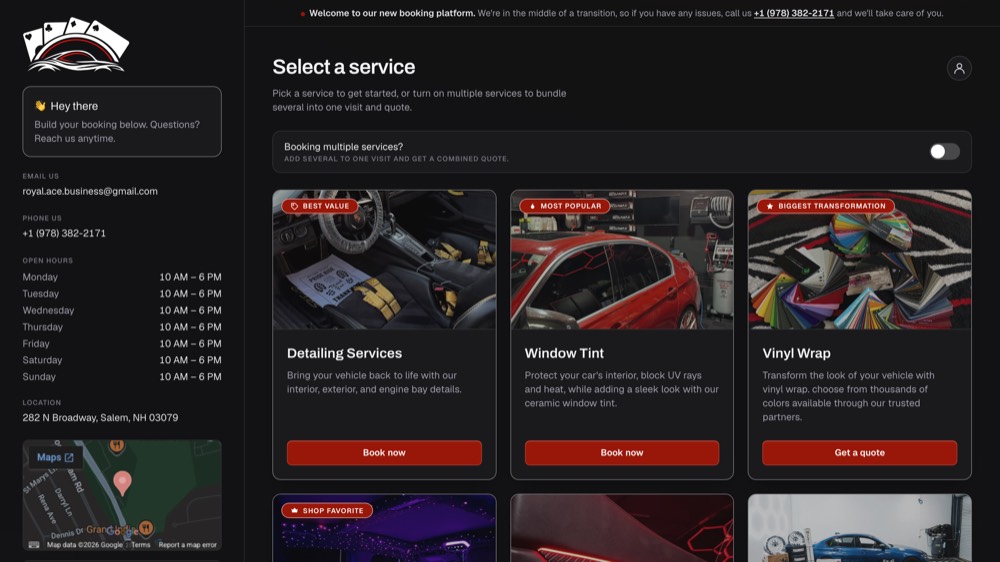Viewport: 1000px width, 562px height.
Task: Click the Biggest Transformation star badge
Action: (x=825, y=206)
